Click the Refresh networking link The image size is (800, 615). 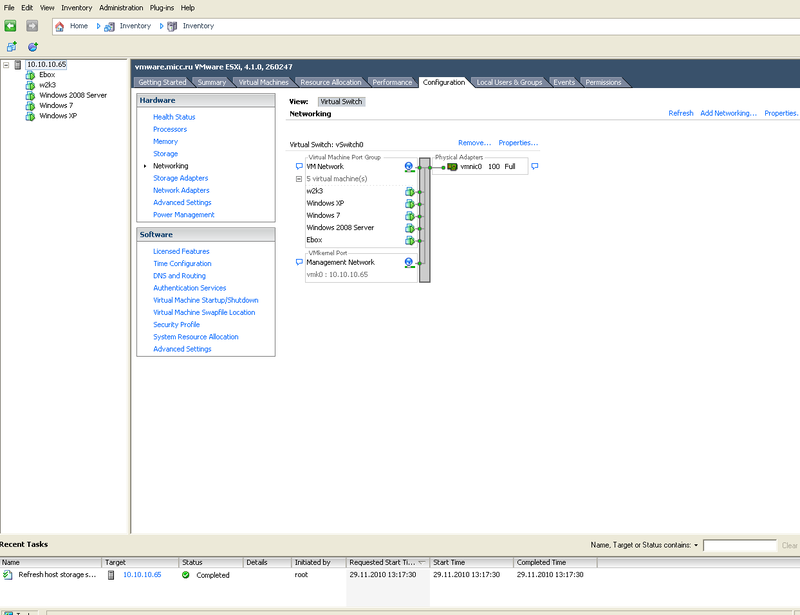click(681, 113)
